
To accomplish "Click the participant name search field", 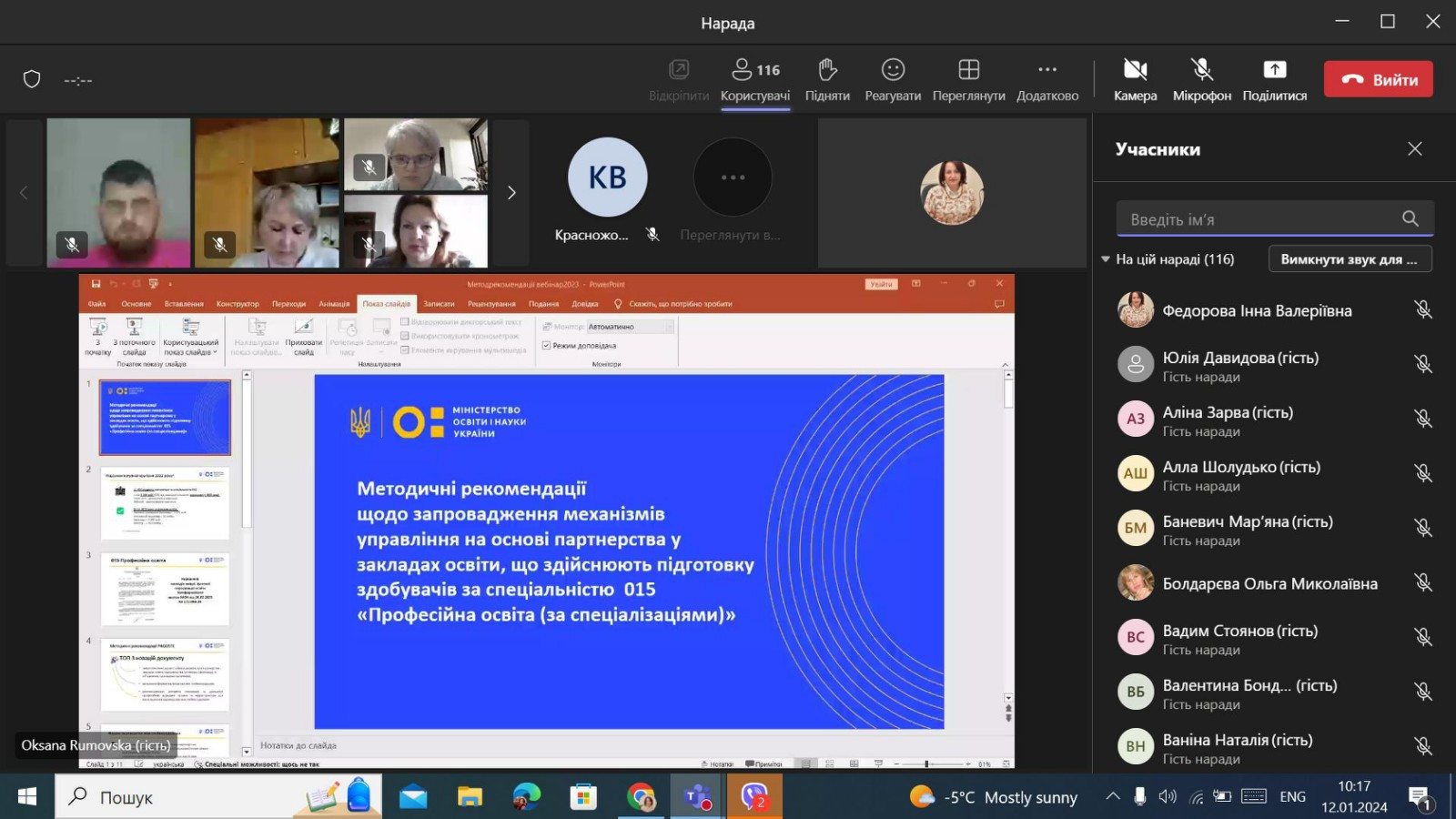I will [x=1260, y=219].
